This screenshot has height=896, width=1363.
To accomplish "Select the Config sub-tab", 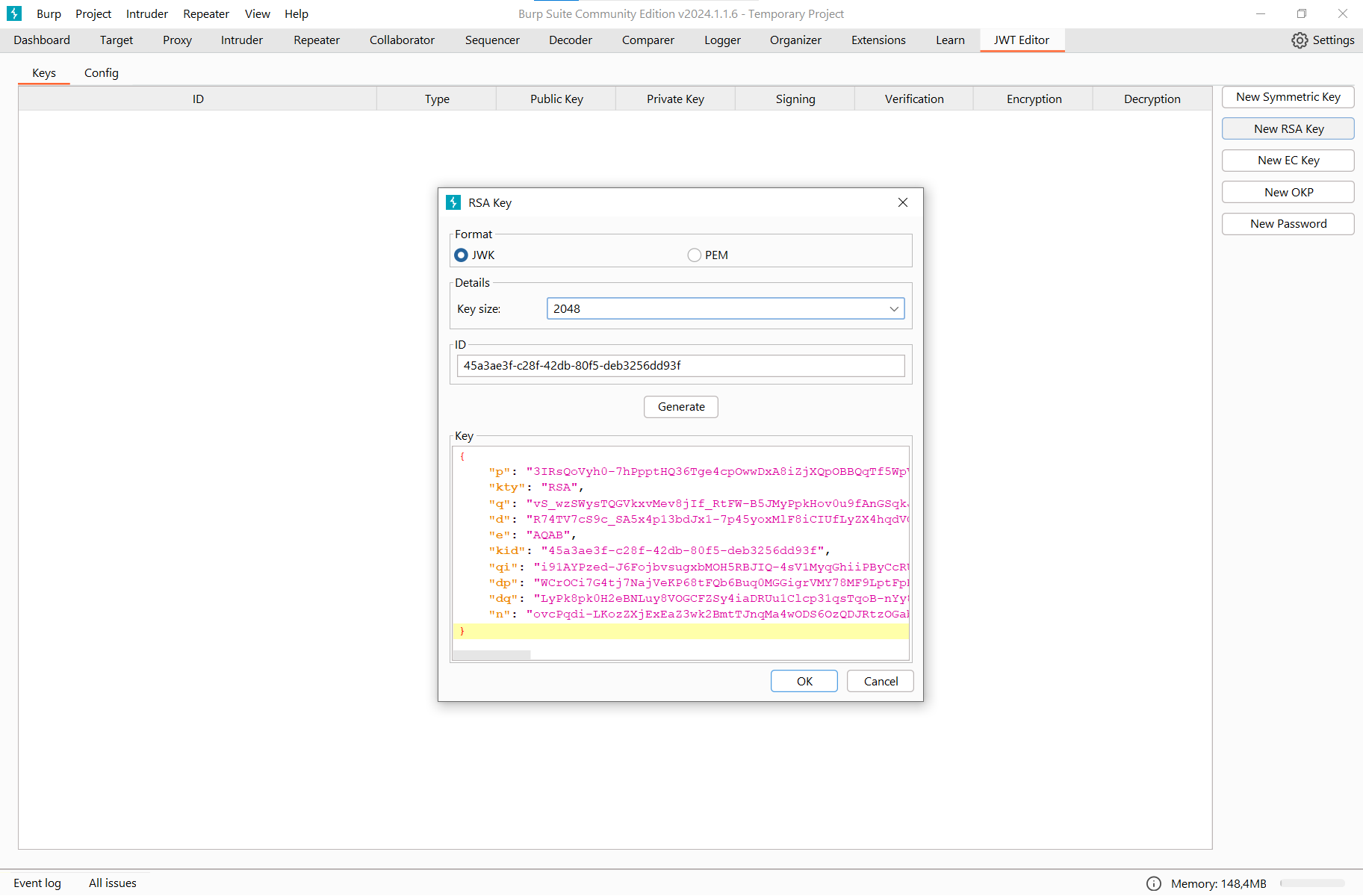I will tap(102, 73).
